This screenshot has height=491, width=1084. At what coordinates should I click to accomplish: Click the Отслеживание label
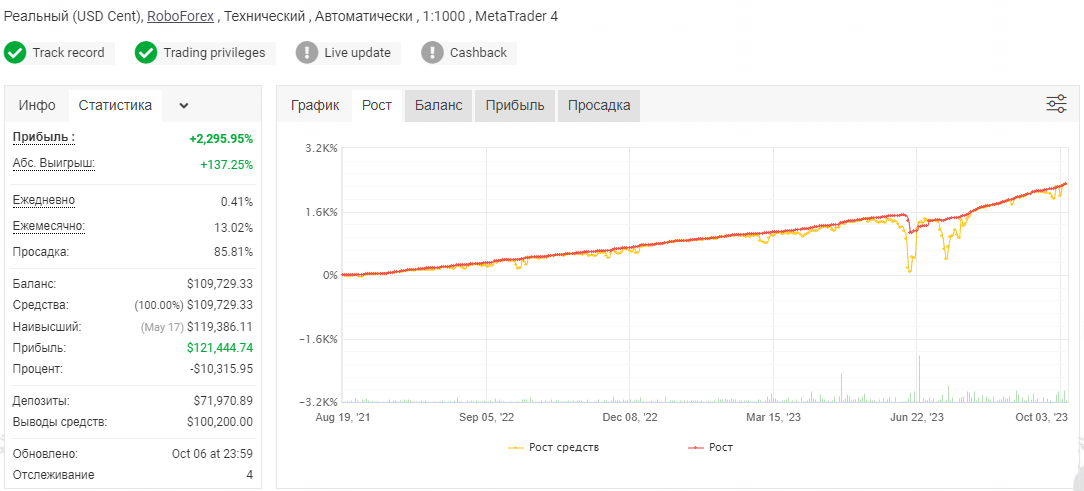pyautogui.click(x=54, y=475)
